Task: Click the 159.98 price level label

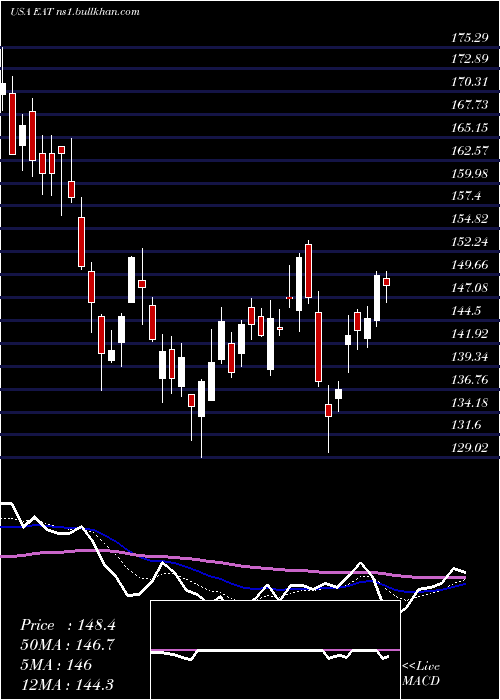Action: tap(470, 174)
